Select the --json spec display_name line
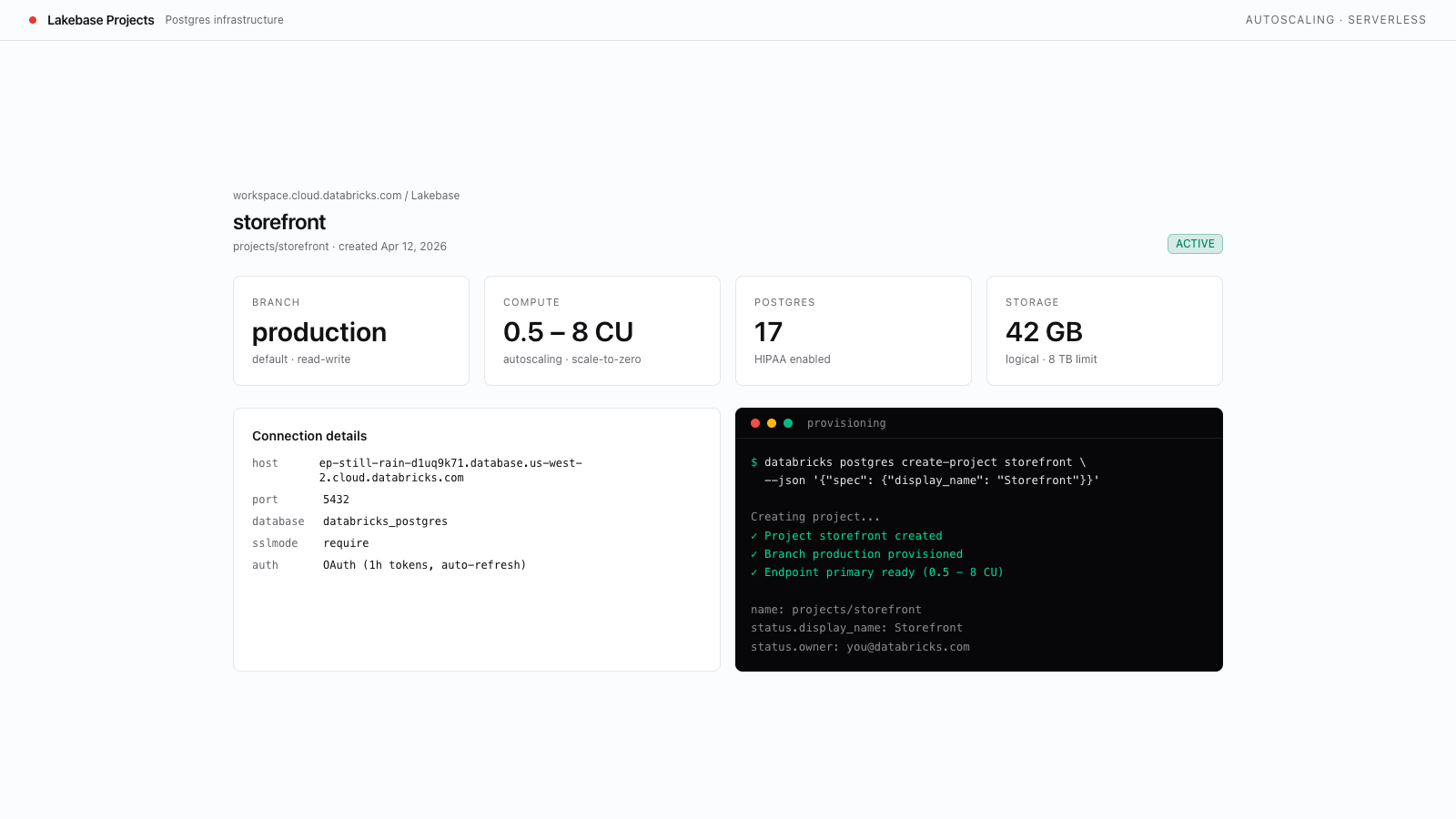 pos(932,480)
